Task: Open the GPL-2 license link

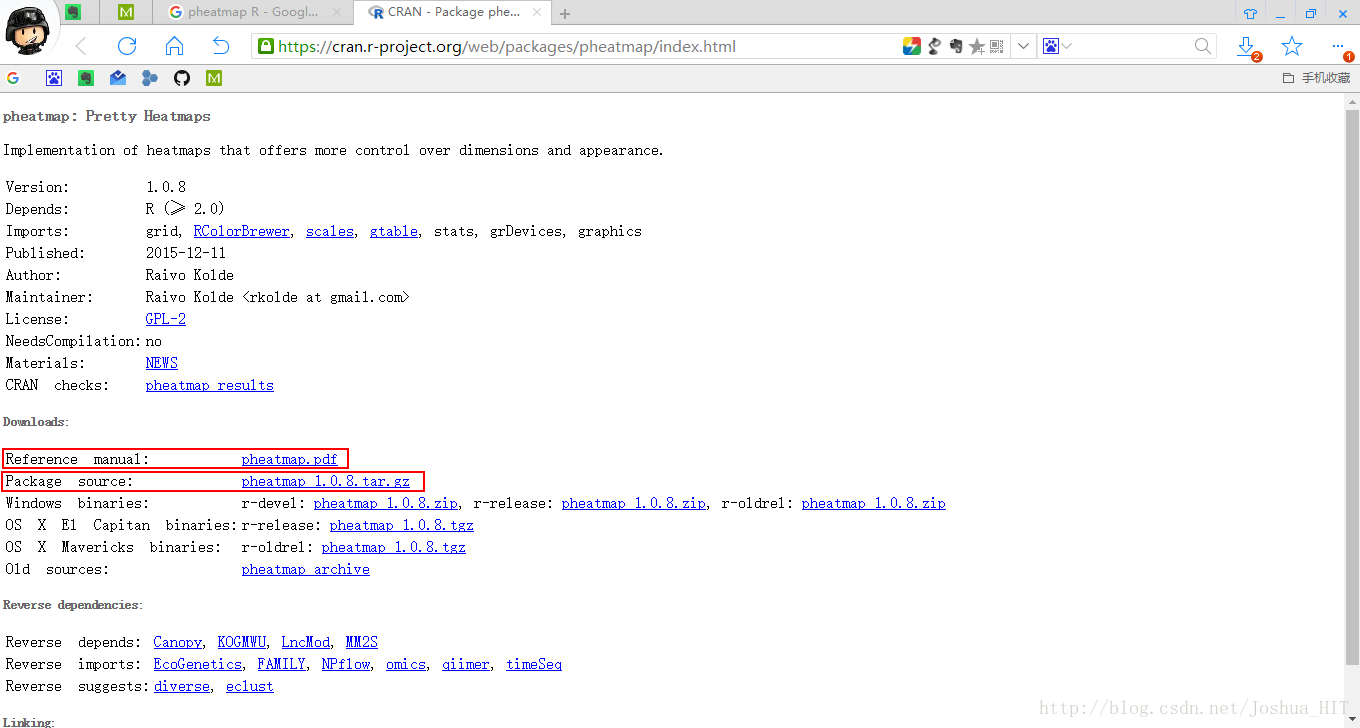Action: coord(166,319)
